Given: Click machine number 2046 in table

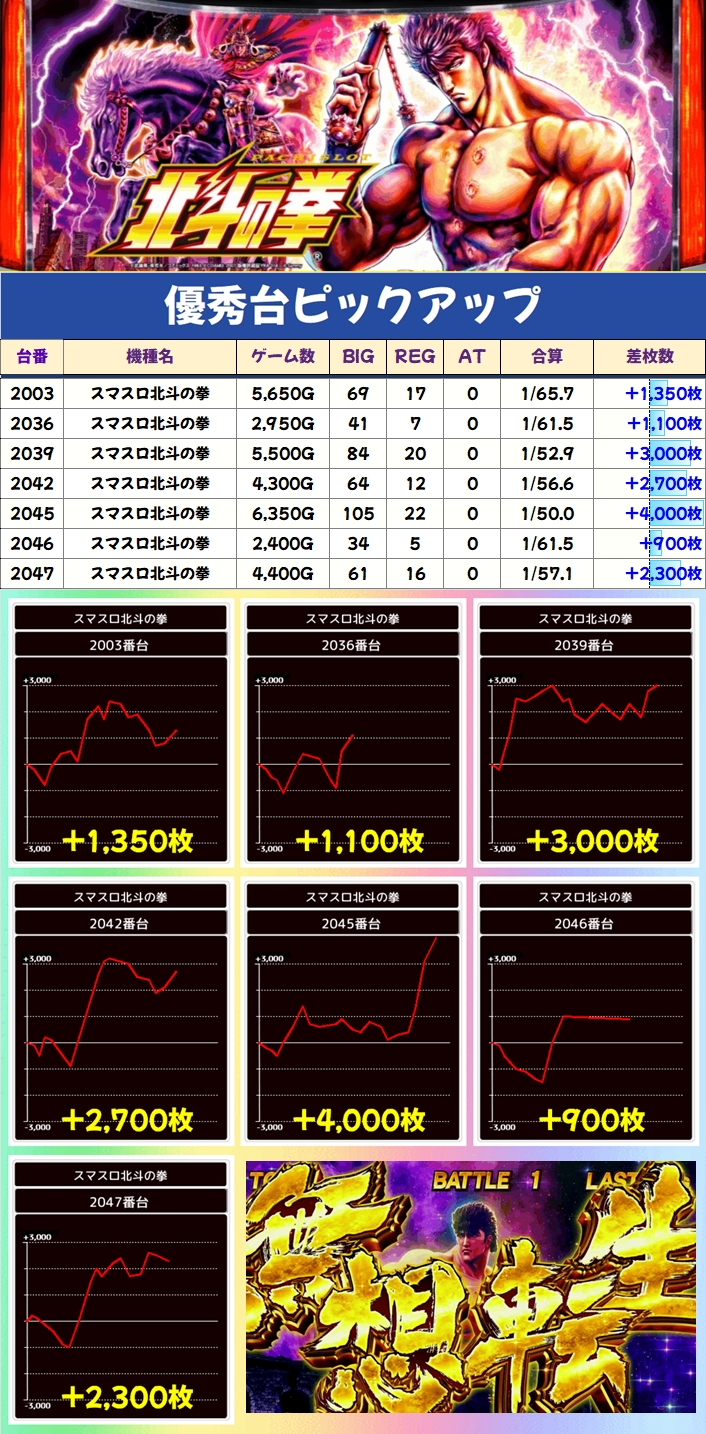Looking at the screenshot, I should (x=32, y=544).
